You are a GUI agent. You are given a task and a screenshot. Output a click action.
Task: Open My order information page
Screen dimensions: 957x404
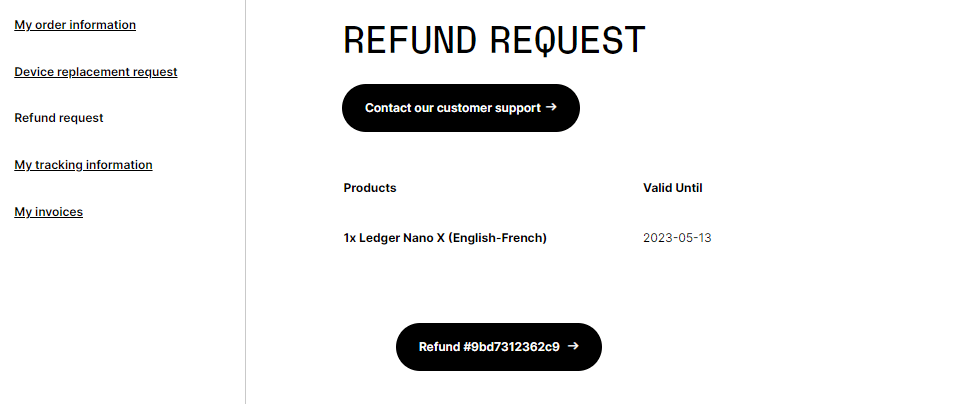click(75, 25)
